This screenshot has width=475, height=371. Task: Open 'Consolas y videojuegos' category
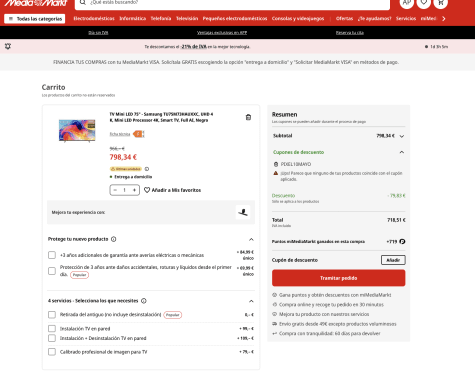coord(298,18)
